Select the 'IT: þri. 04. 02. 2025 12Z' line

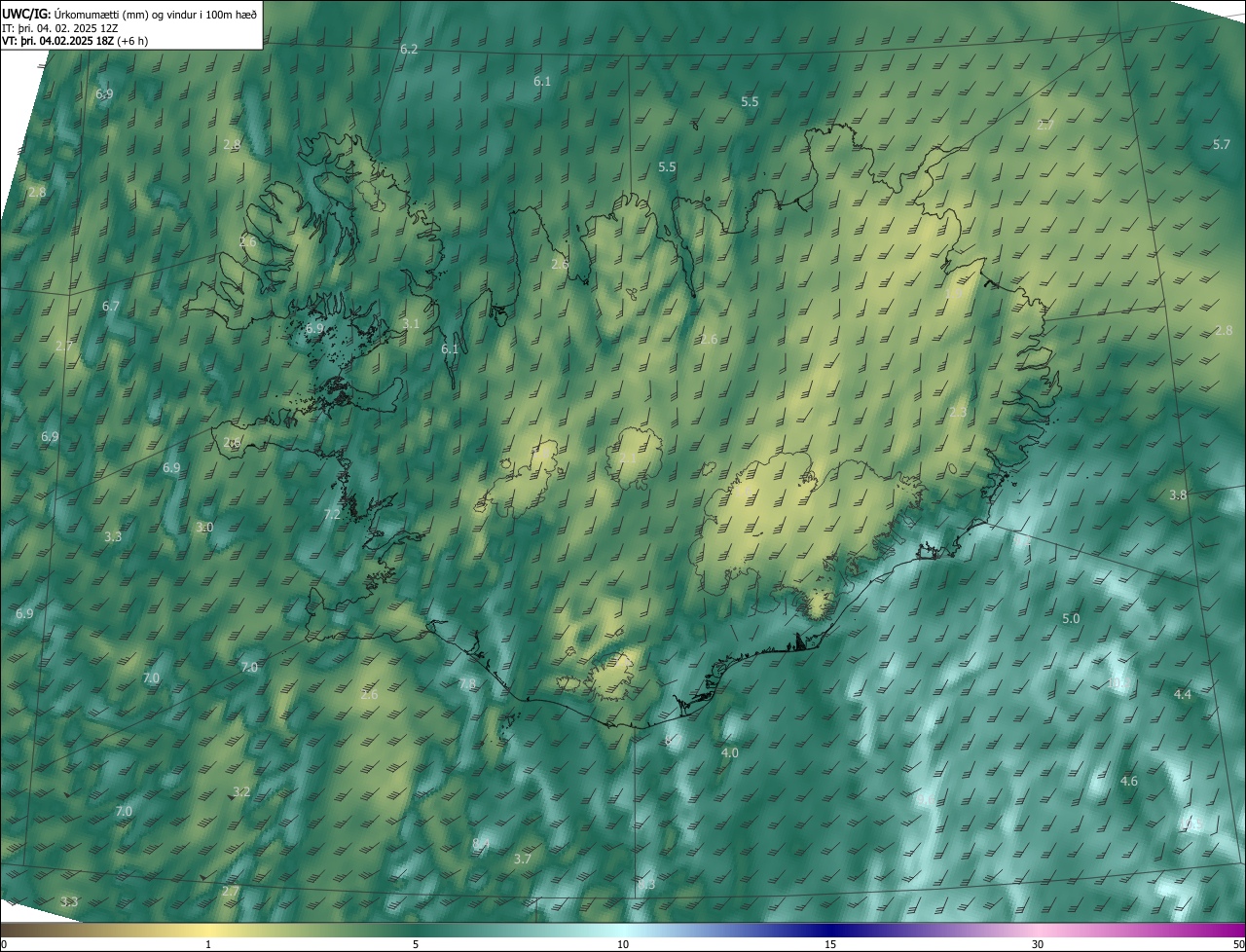tap(60, 28)
